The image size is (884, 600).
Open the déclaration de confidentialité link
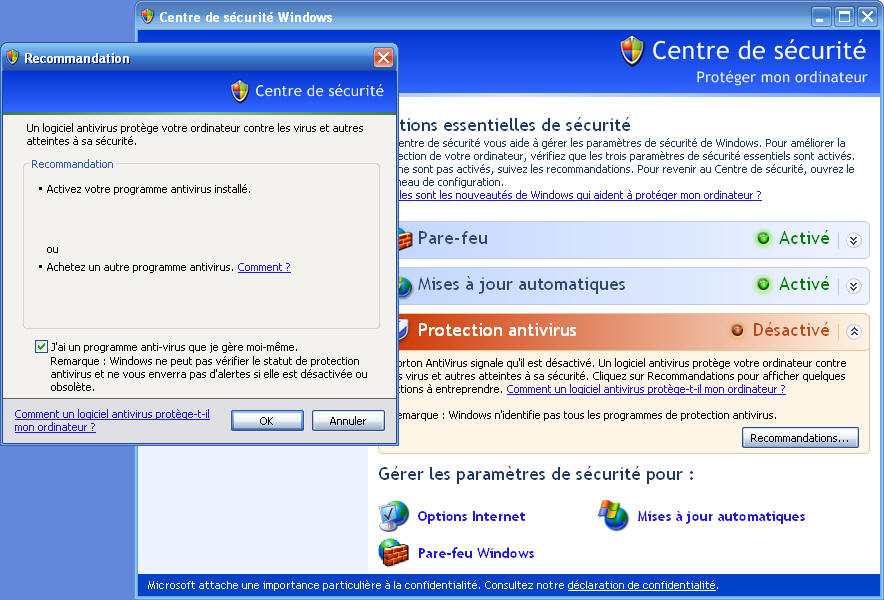point(641,585)
